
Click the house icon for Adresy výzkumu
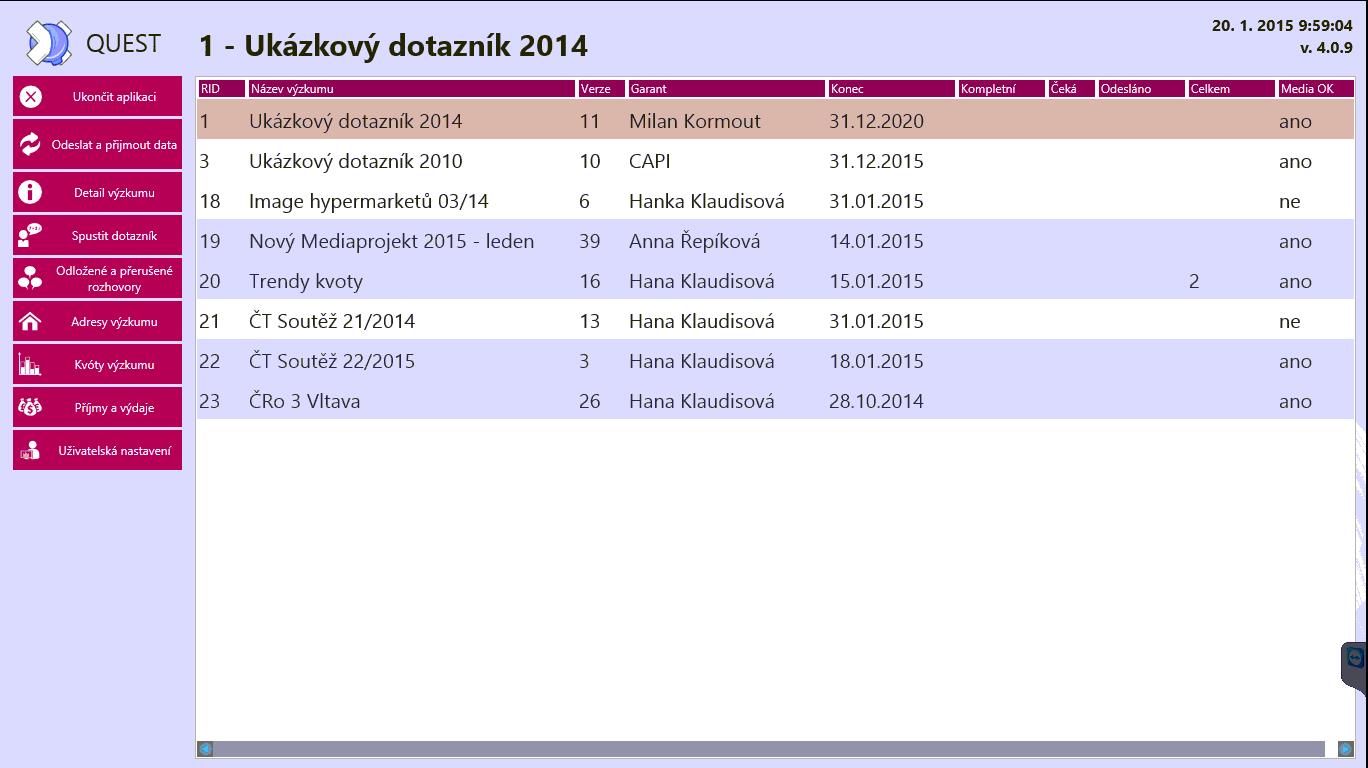[31, 322]
